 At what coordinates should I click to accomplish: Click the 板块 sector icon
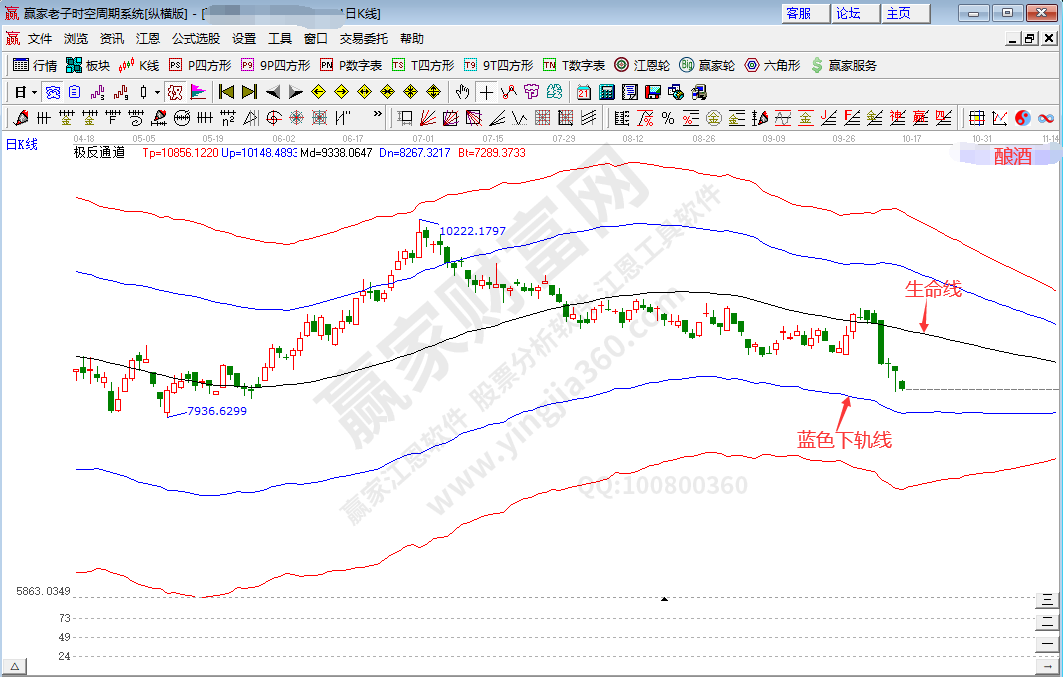(x=87, y=65)
